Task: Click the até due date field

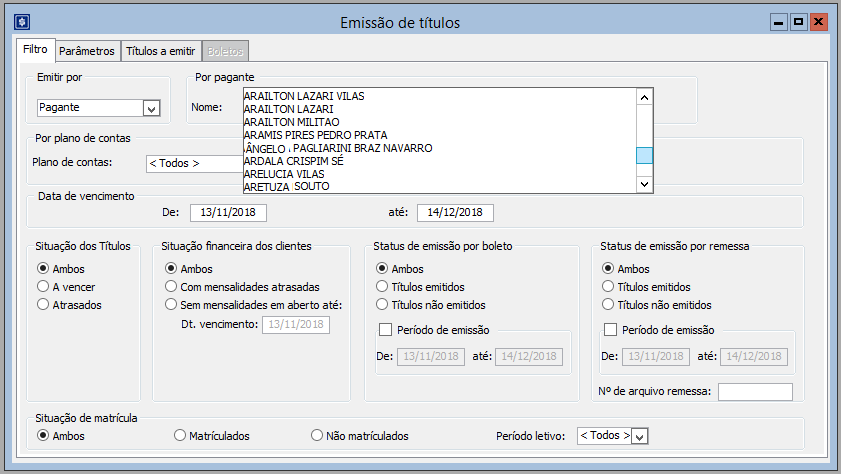Action: point(455,212)
